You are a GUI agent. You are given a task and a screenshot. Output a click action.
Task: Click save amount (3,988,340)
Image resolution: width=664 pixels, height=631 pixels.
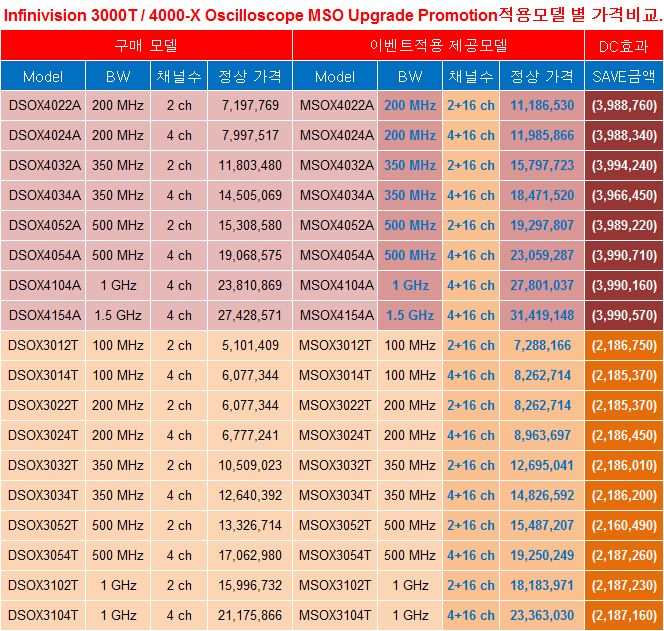coord(624,136)
